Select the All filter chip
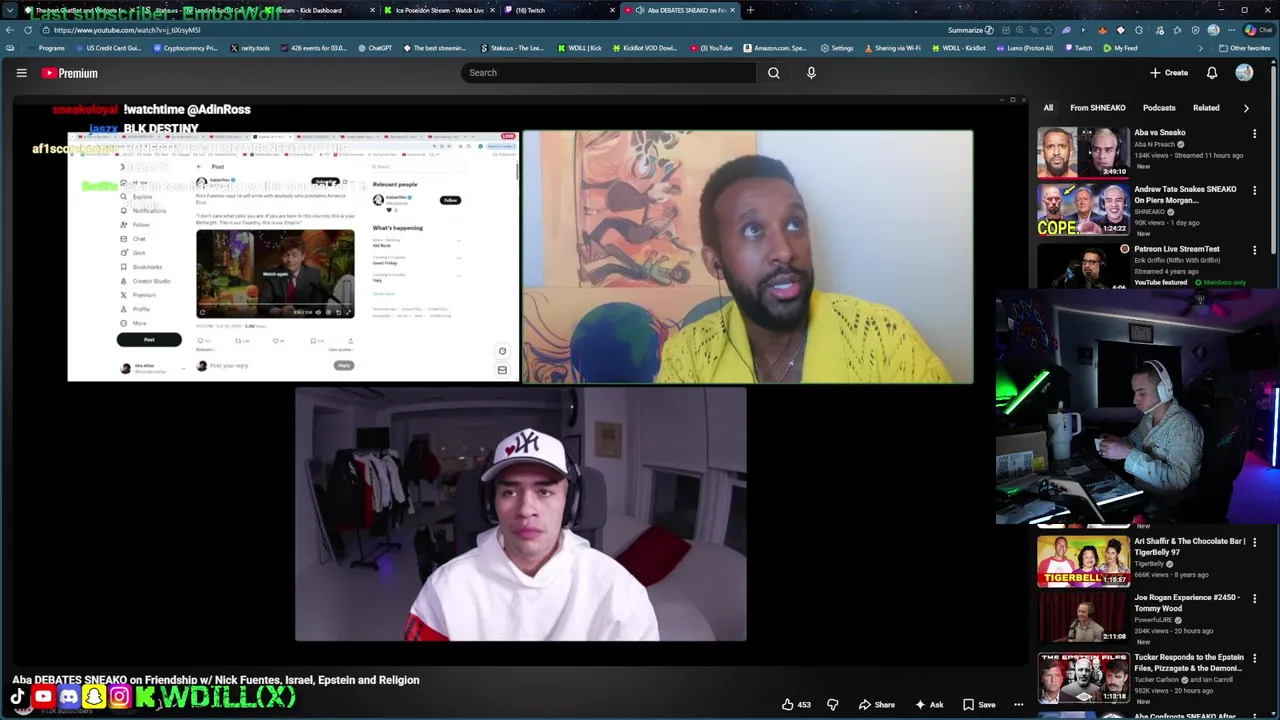 pos(1048,108)
